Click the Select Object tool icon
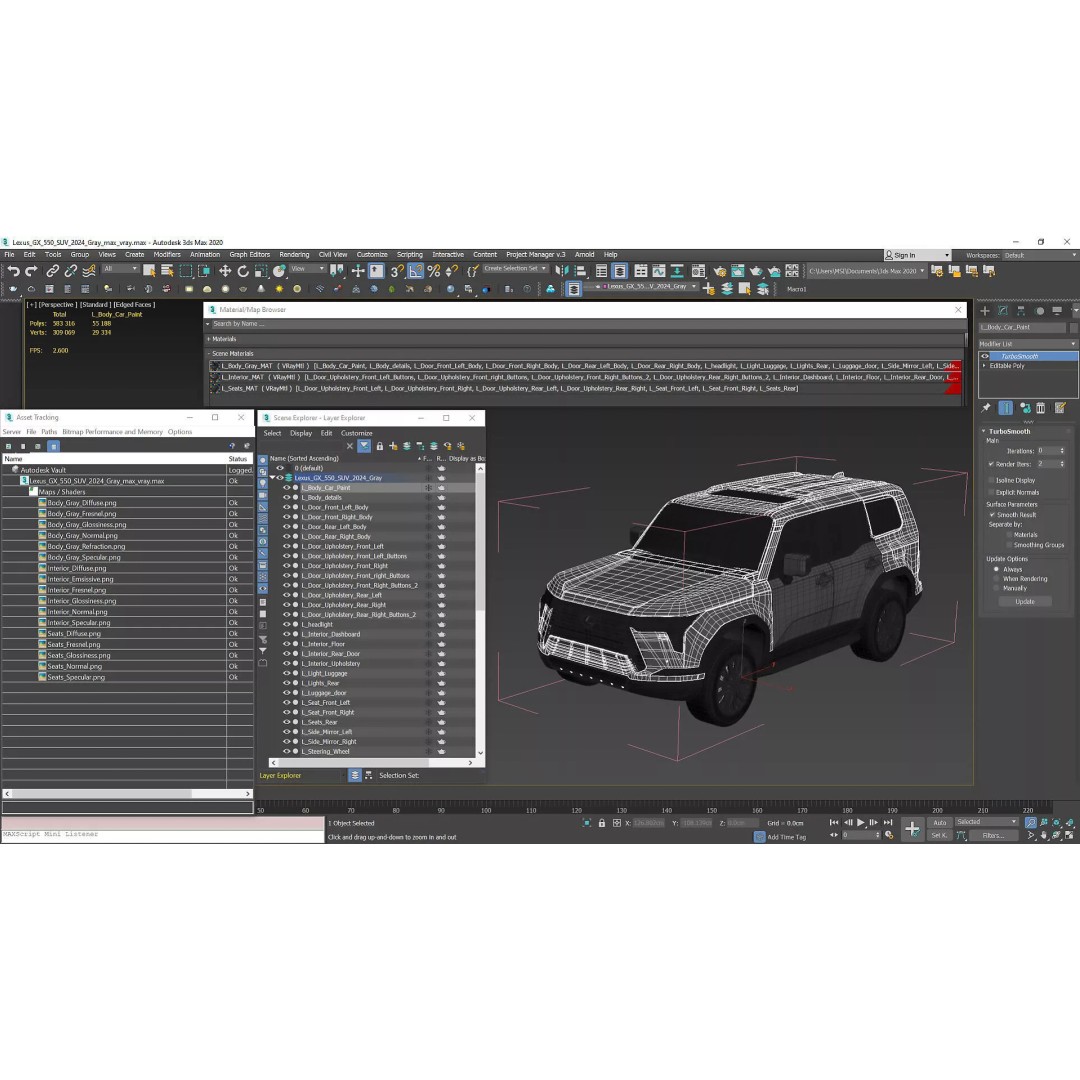Viewport: 1080px width, 1080px height. pos(149,271)
